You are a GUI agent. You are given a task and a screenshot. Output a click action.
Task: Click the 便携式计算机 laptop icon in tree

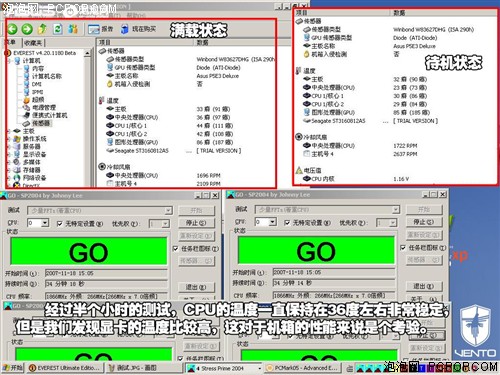tap(27, 115)
